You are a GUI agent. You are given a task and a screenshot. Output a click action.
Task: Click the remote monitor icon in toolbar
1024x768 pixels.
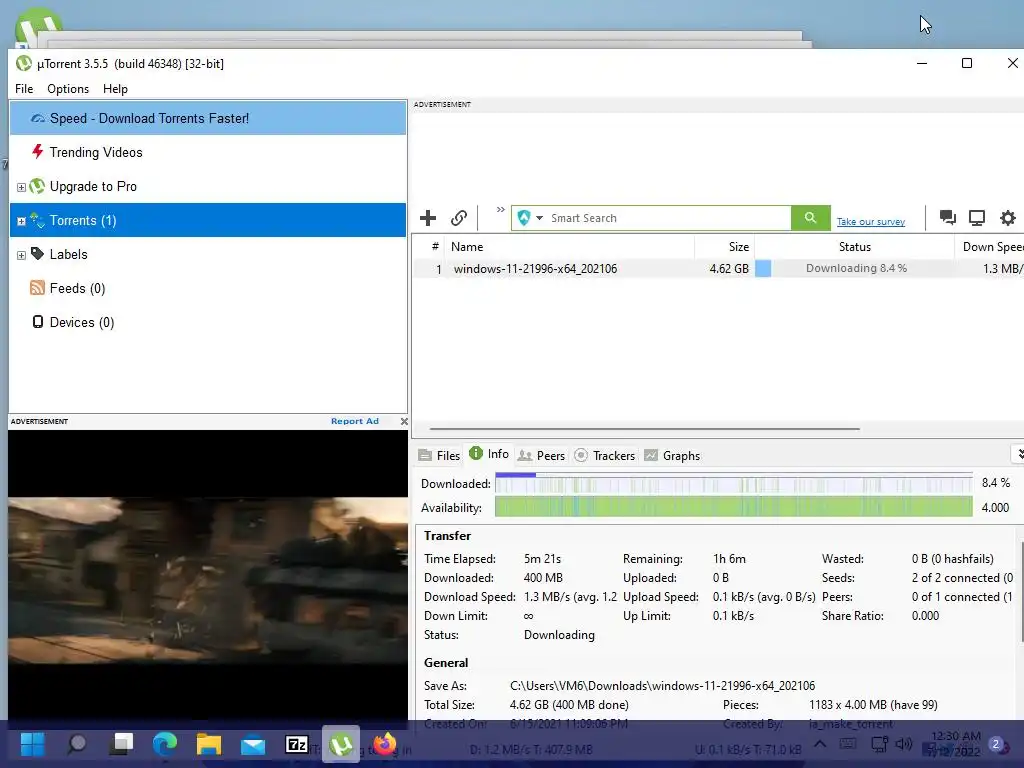pyautogui.click(x=977, y=217)
